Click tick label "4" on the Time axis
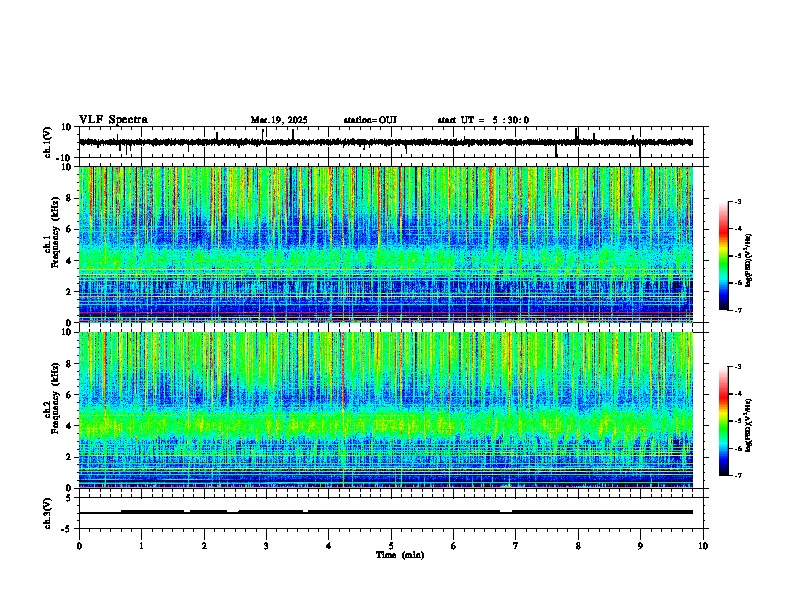 coord(329,546)
